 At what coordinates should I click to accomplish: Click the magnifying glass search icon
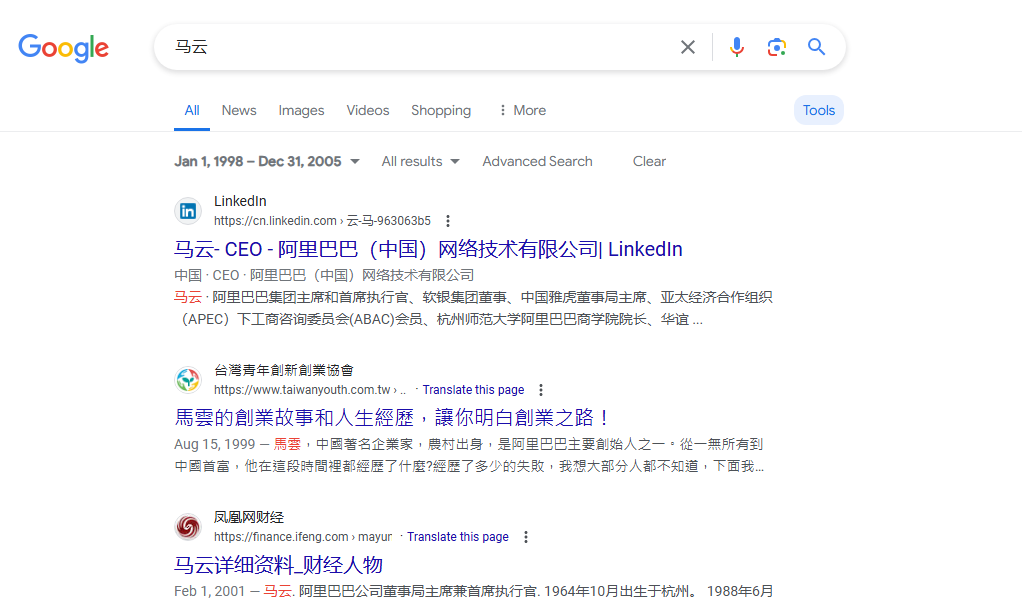(x=816, y=47)
